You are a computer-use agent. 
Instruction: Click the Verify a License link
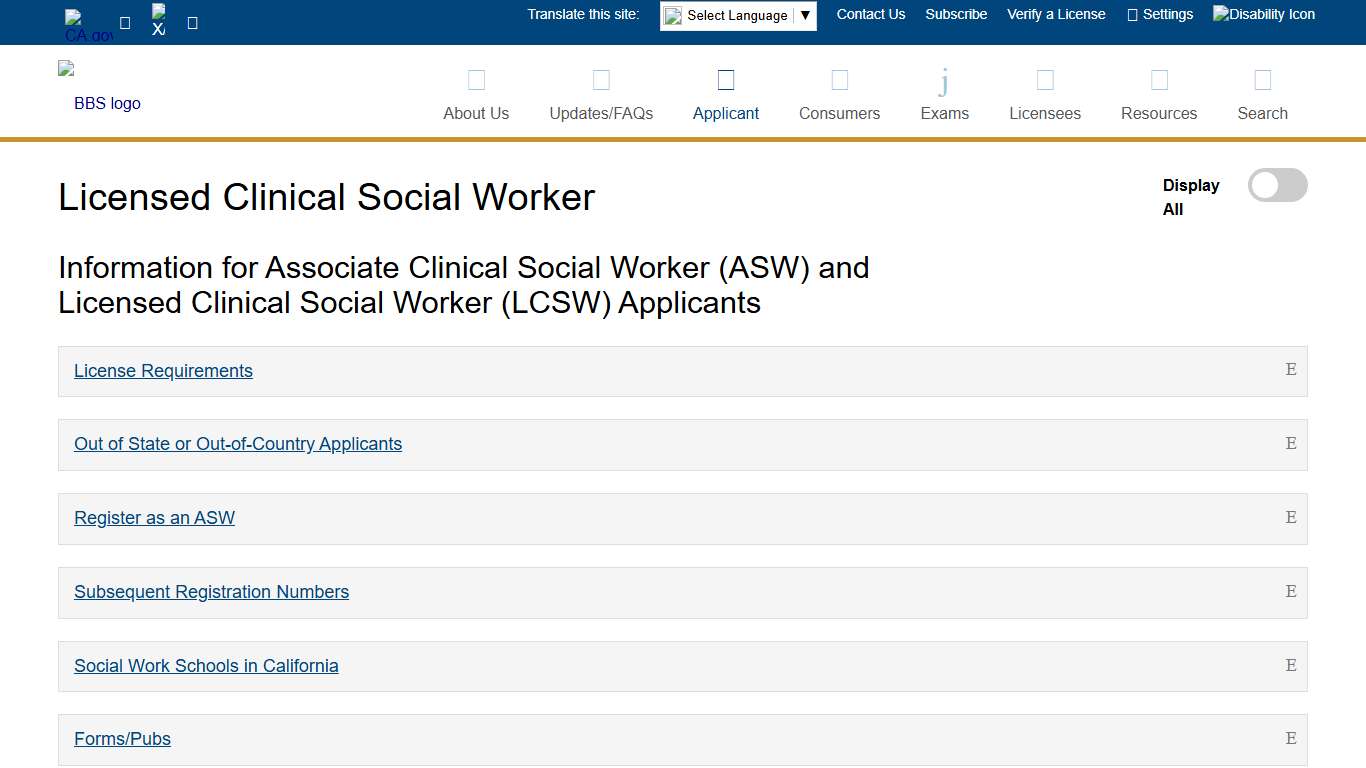[1056, 14]
